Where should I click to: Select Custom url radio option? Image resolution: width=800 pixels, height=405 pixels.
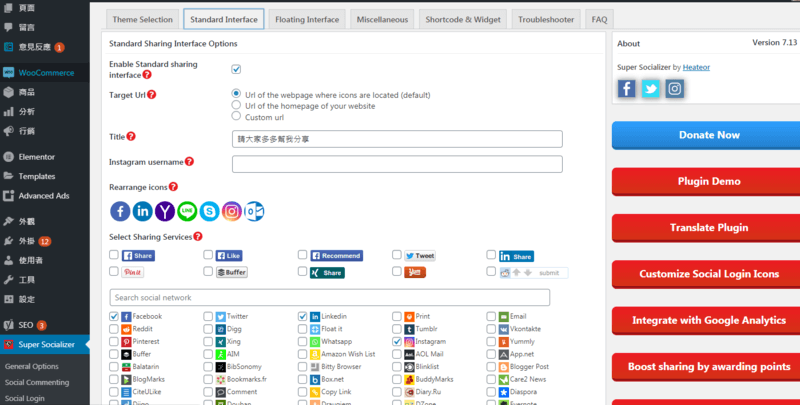point(236,117)
